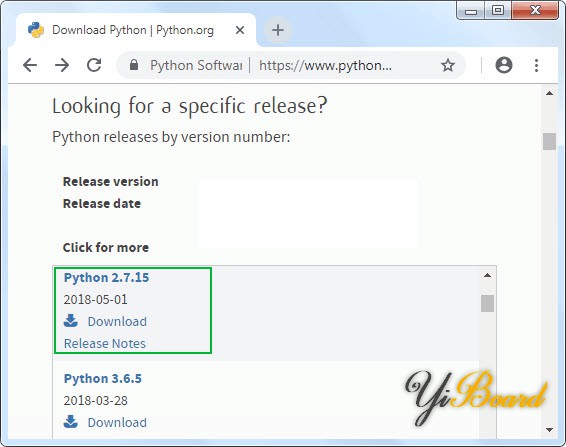Click the 2018-05-01 release date text

[95, 300]
